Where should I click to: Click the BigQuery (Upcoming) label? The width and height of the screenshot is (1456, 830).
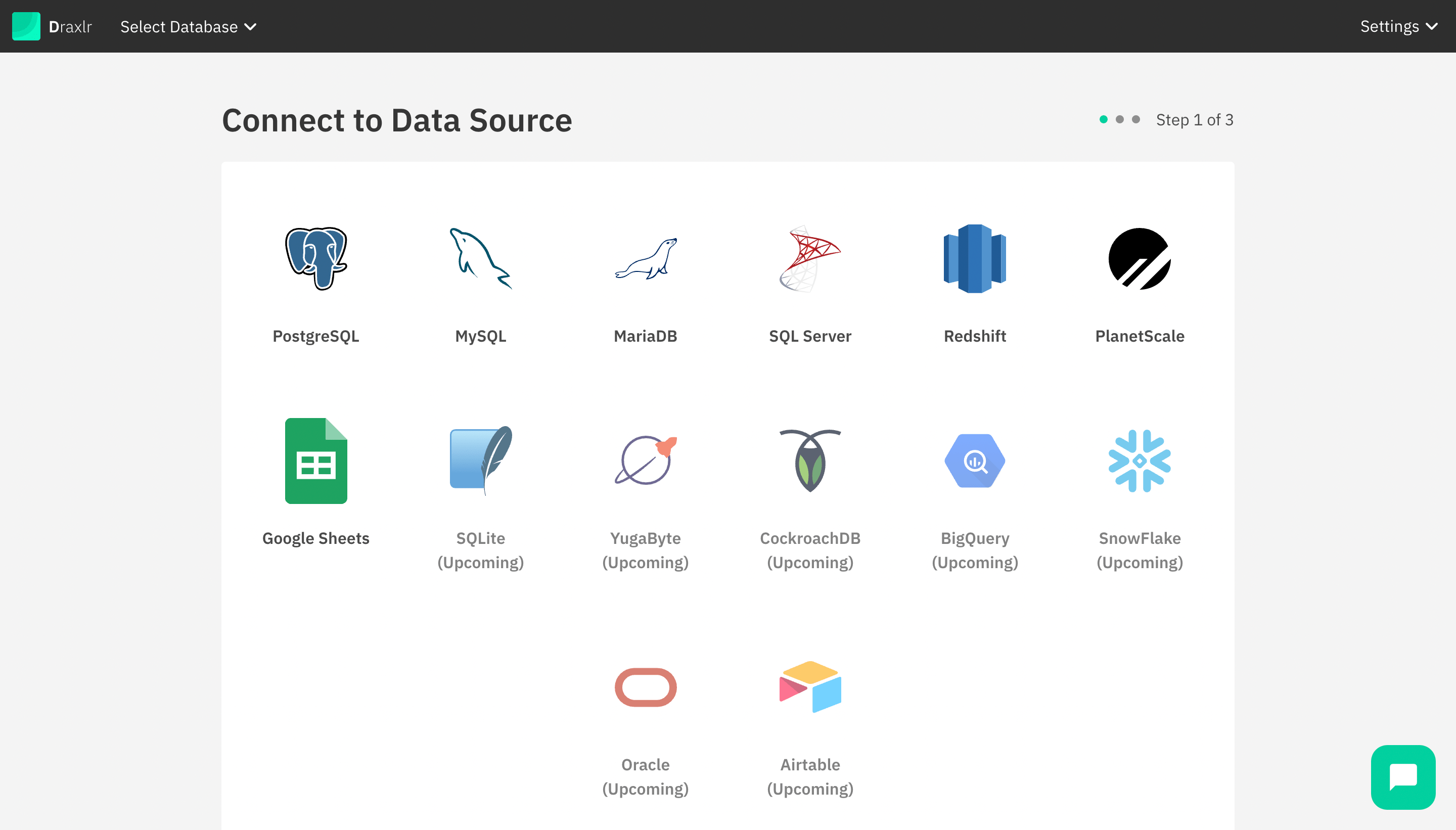975,550
